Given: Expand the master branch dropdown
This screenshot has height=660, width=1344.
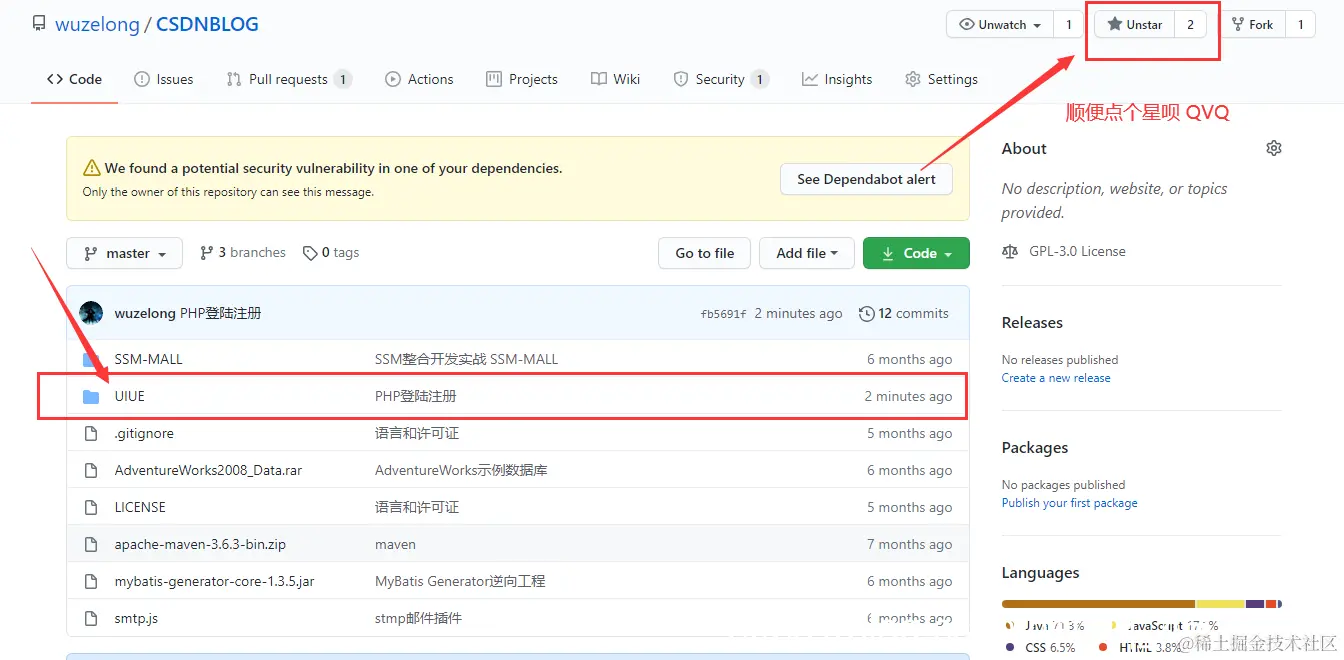Looking at the screenshot, I should click(x=124, y=253).
